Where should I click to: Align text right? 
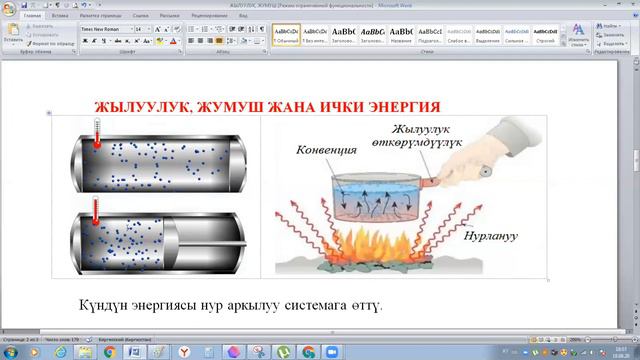tap(210, 41)
